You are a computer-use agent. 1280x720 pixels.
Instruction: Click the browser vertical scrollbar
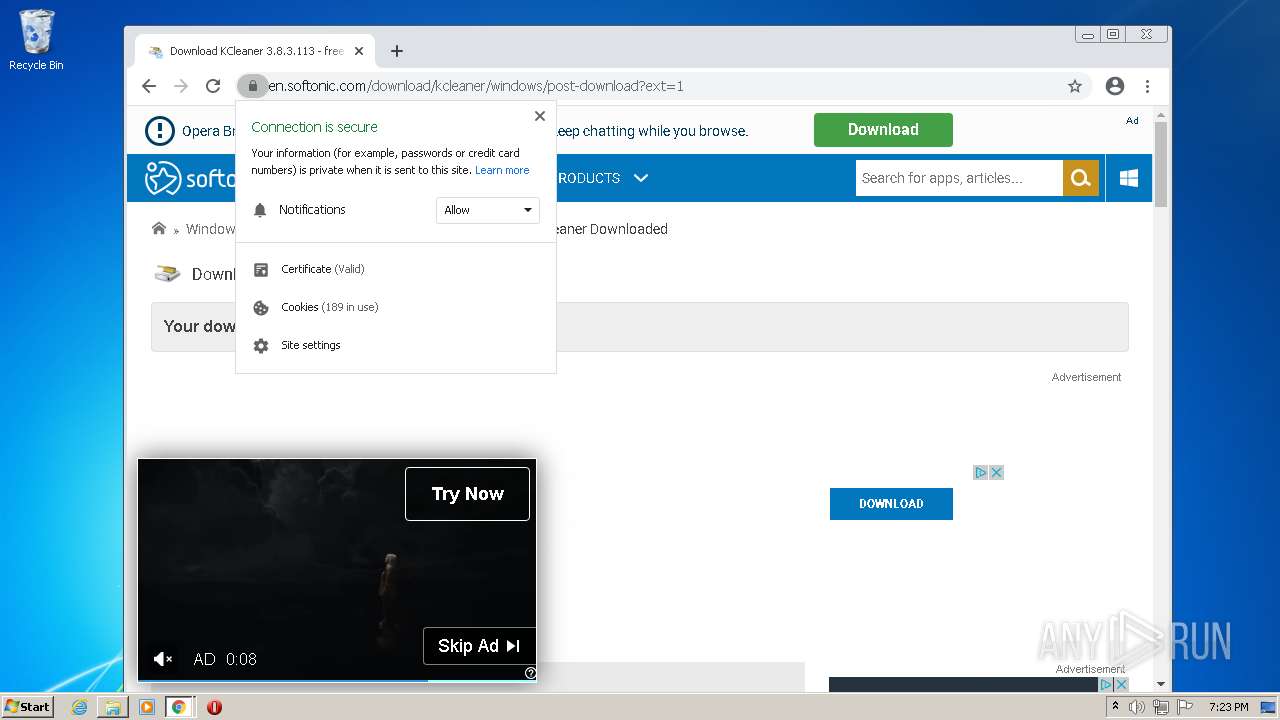[1161, 164]
